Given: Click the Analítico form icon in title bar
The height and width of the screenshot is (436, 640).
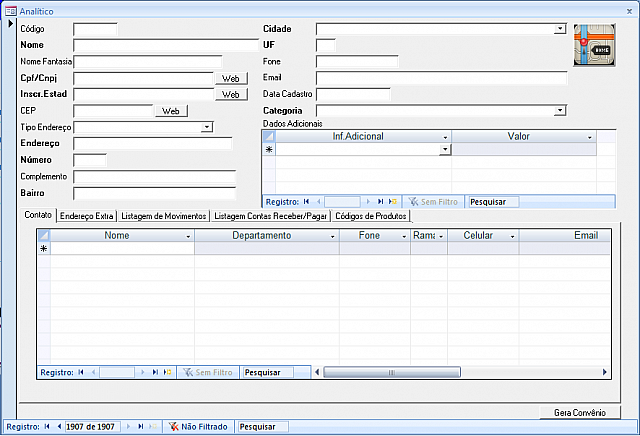Looking at the screenshot, I should [x=11, y=11].
